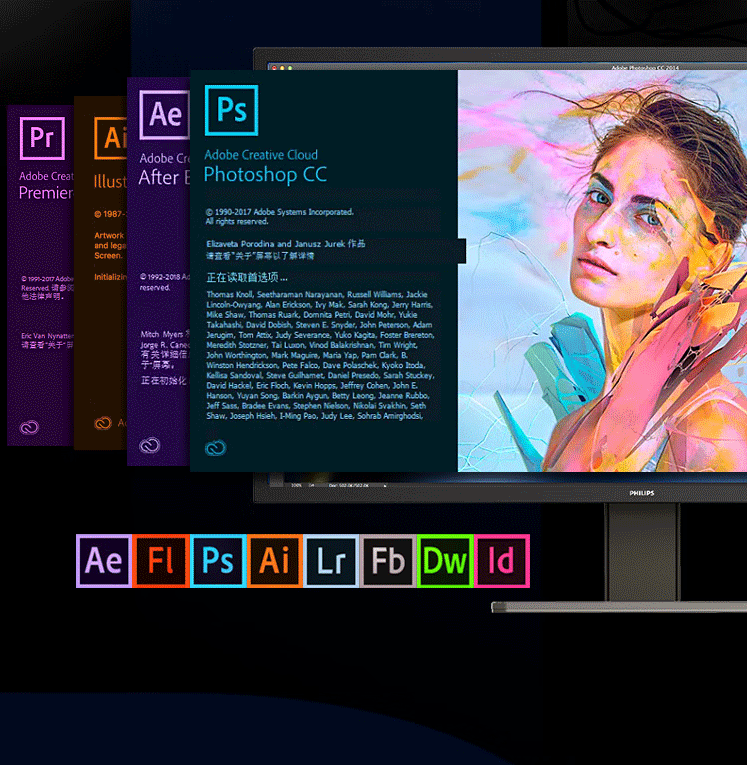
Task: Click the painted woman portrait artwork
Action: [x=602, y=271]
